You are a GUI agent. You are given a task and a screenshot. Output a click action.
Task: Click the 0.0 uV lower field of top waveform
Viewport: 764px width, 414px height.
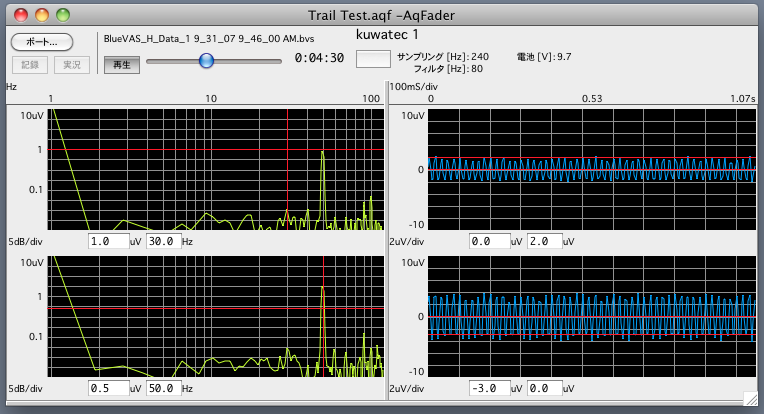(490, 241)
